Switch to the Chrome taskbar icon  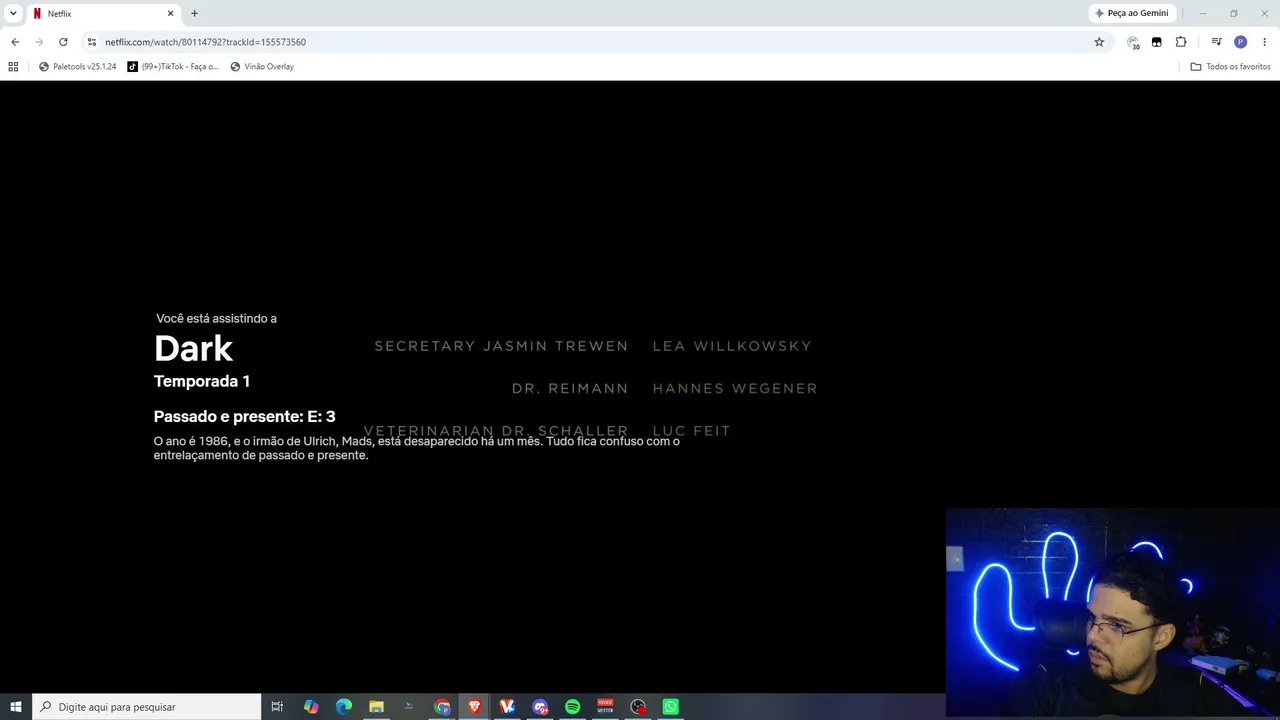click(x=442, y=707)
